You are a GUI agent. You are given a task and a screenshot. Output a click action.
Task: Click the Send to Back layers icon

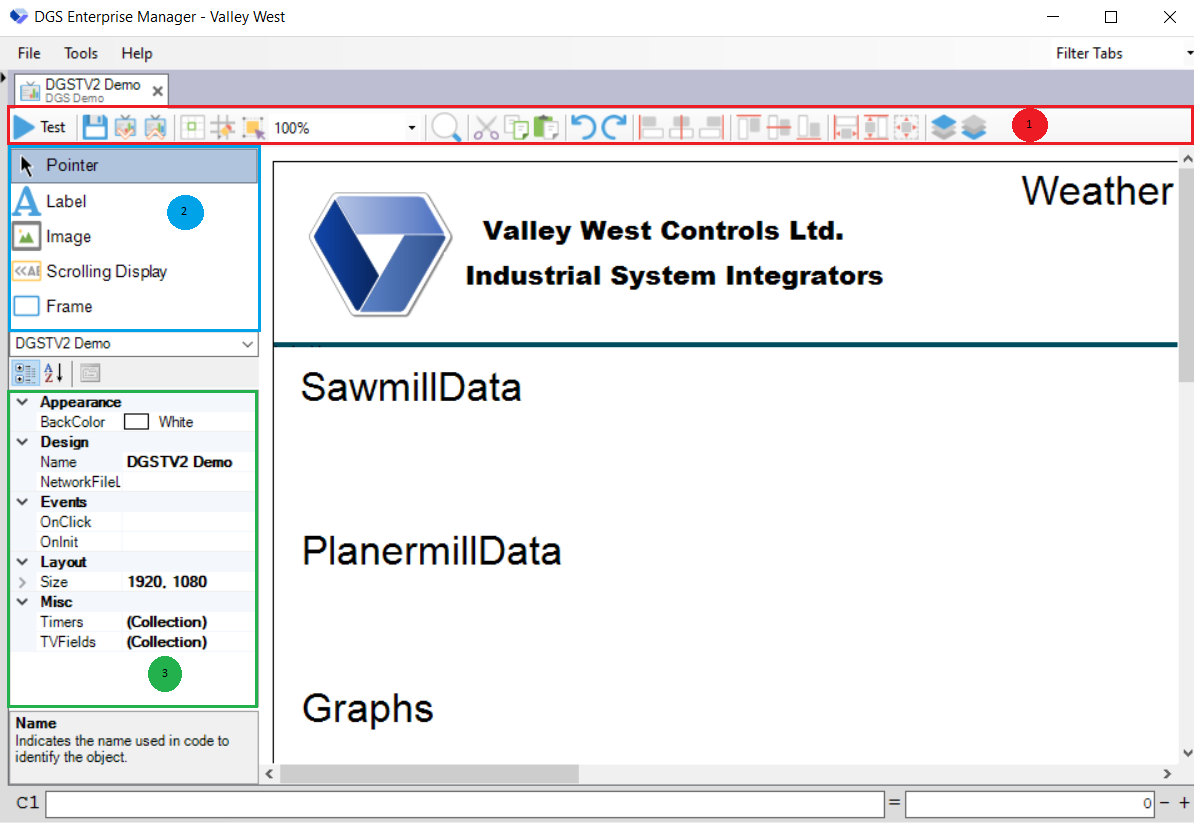coord(974,127)
